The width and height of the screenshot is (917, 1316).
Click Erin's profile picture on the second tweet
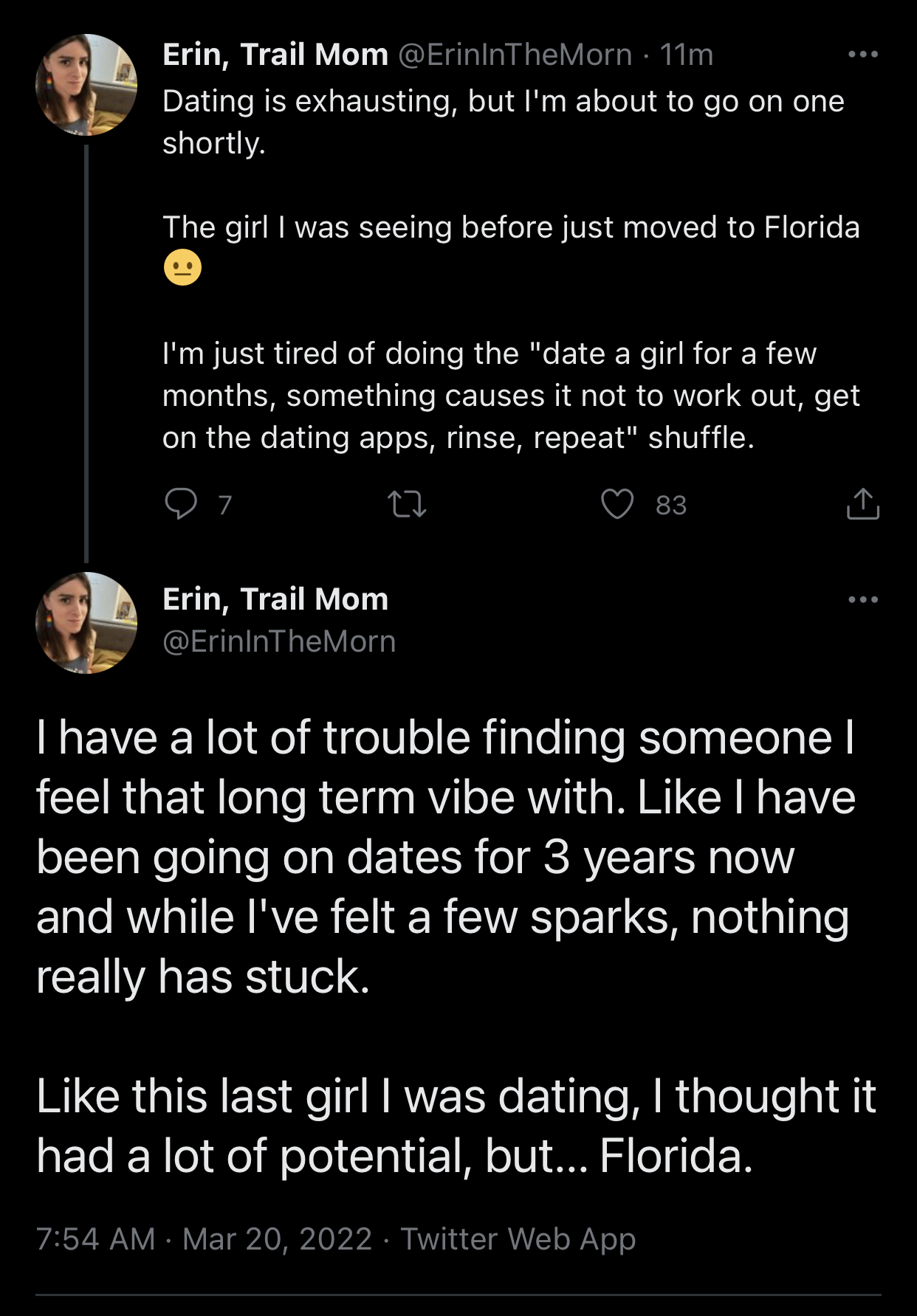click(x=86, y=623)
